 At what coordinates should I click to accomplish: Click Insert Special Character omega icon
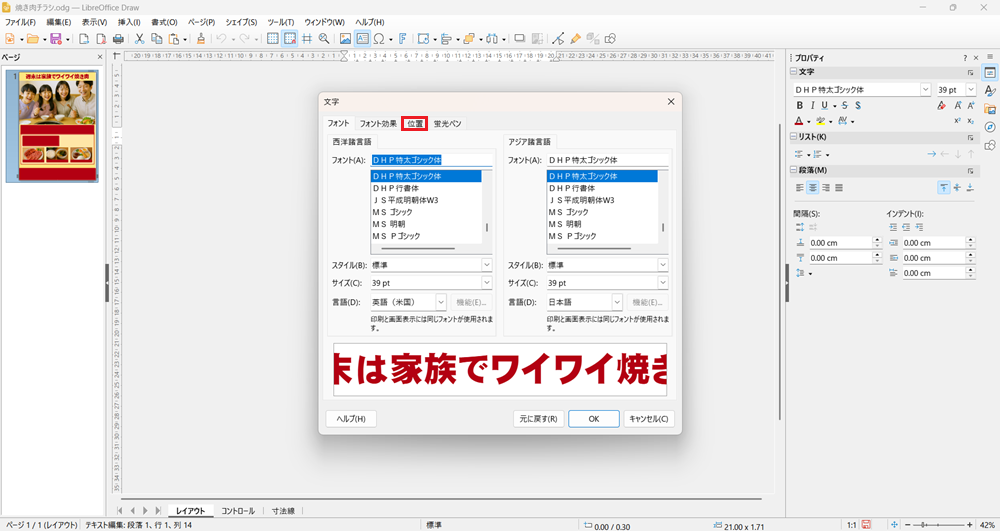[379, 39]
